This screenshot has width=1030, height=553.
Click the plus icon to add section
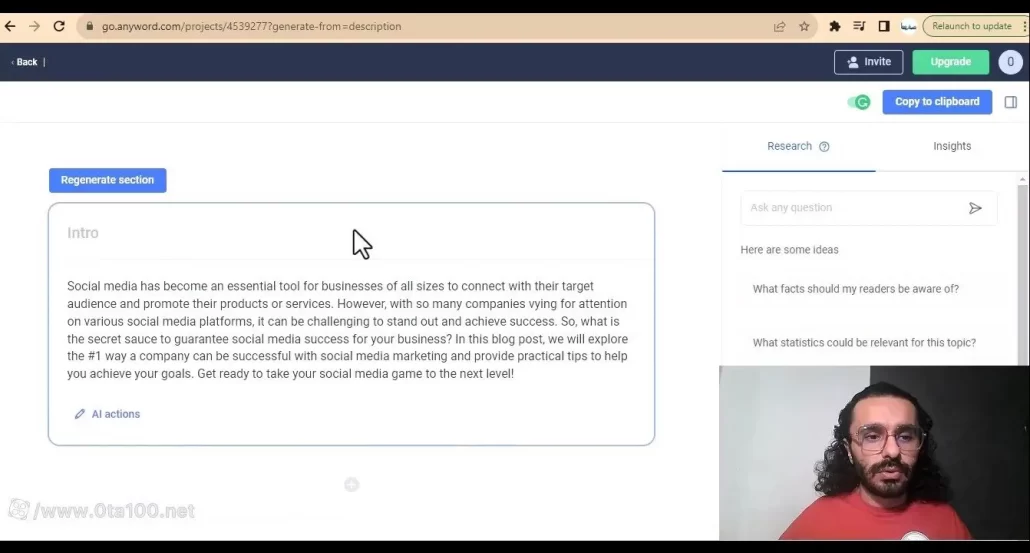tap(351, 485)
